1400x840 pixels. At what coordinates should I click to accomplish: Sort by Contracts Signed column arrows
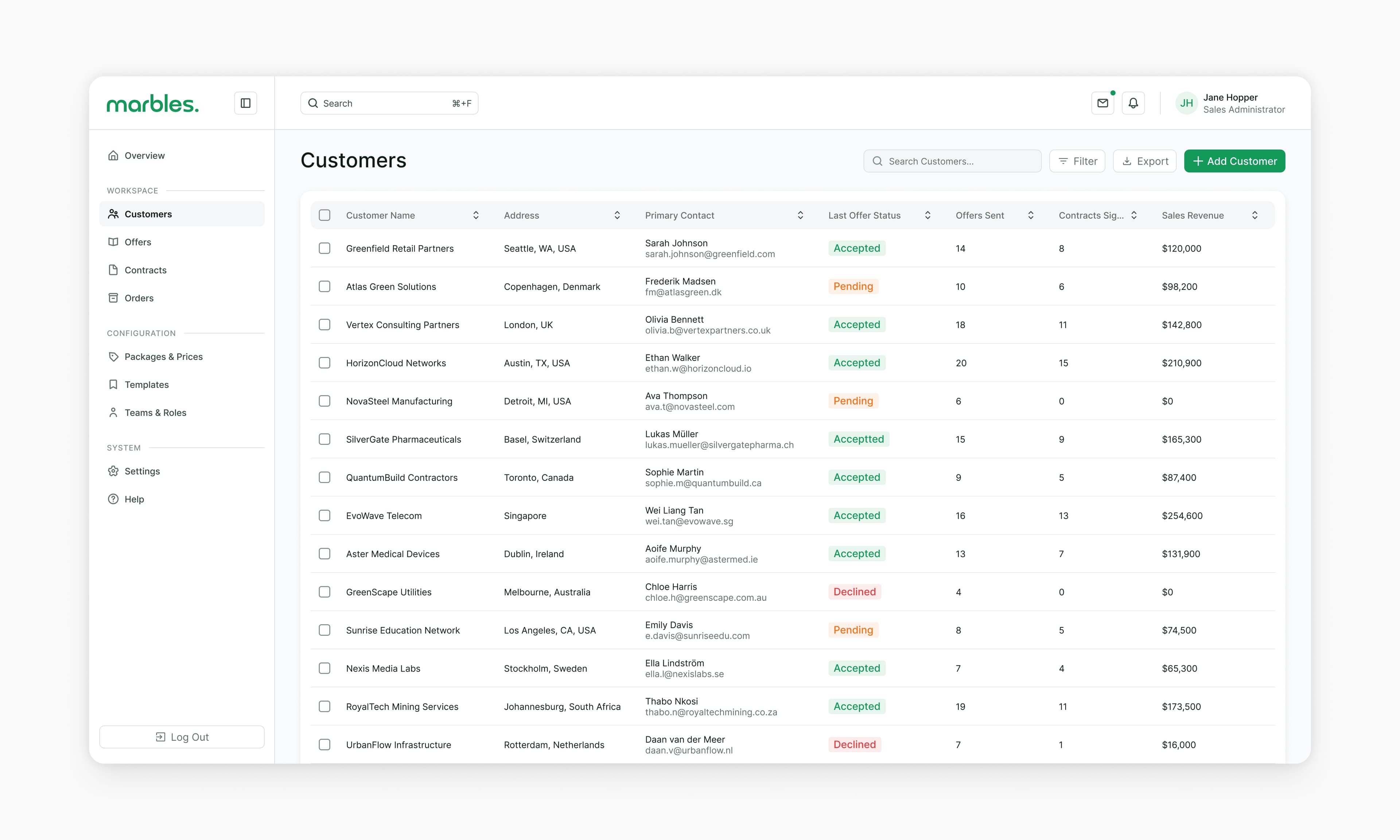(1133, 215)
